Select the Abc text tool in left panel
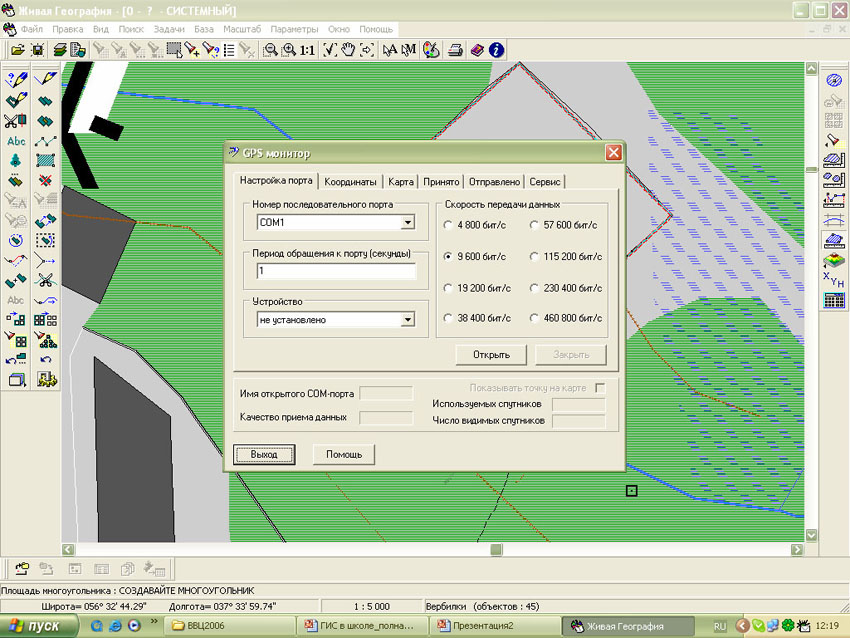 click(x=16, y=141)
